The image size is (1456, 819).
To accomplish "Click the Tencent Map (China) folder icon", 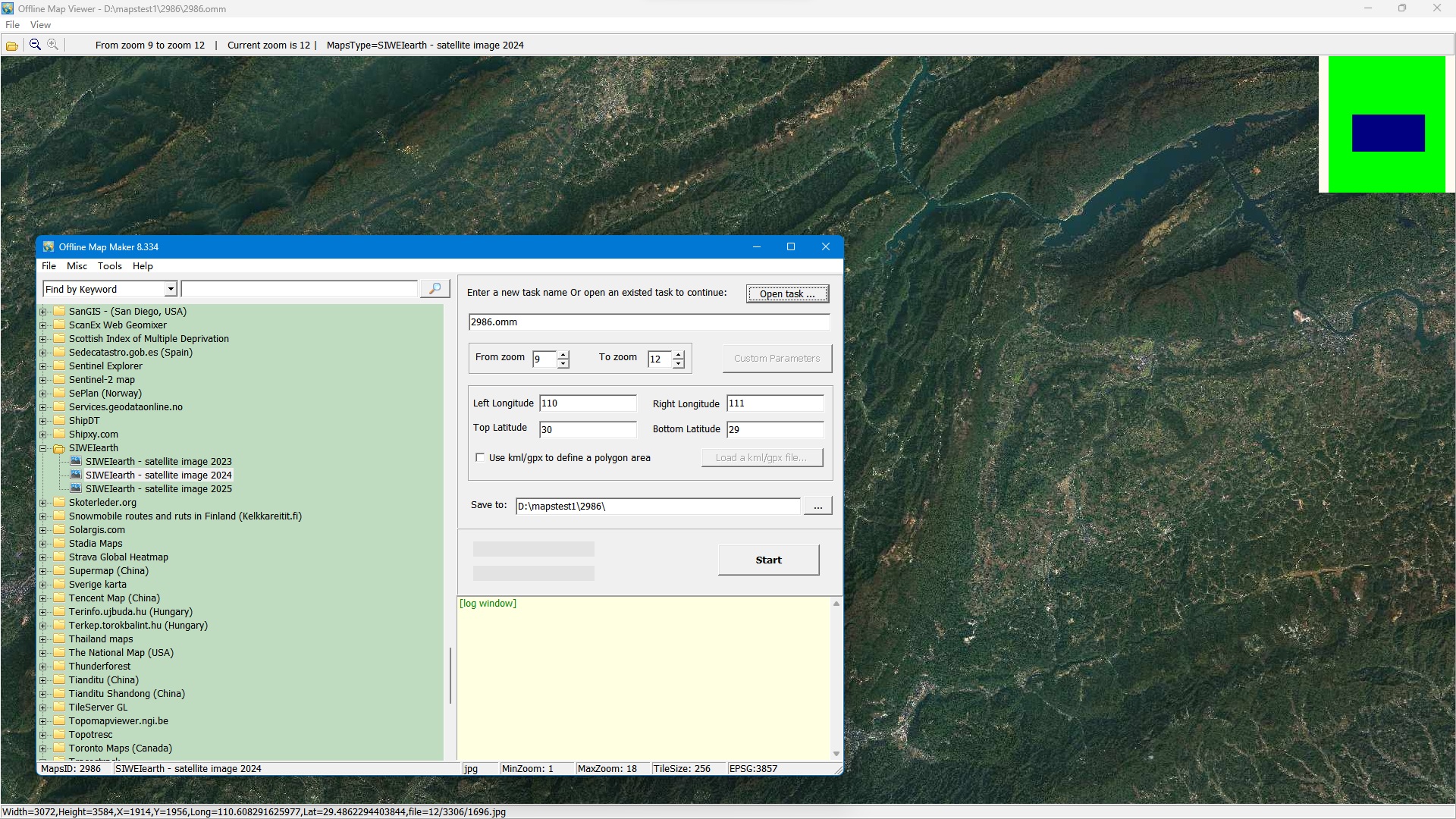I will [x=59, y=598].
